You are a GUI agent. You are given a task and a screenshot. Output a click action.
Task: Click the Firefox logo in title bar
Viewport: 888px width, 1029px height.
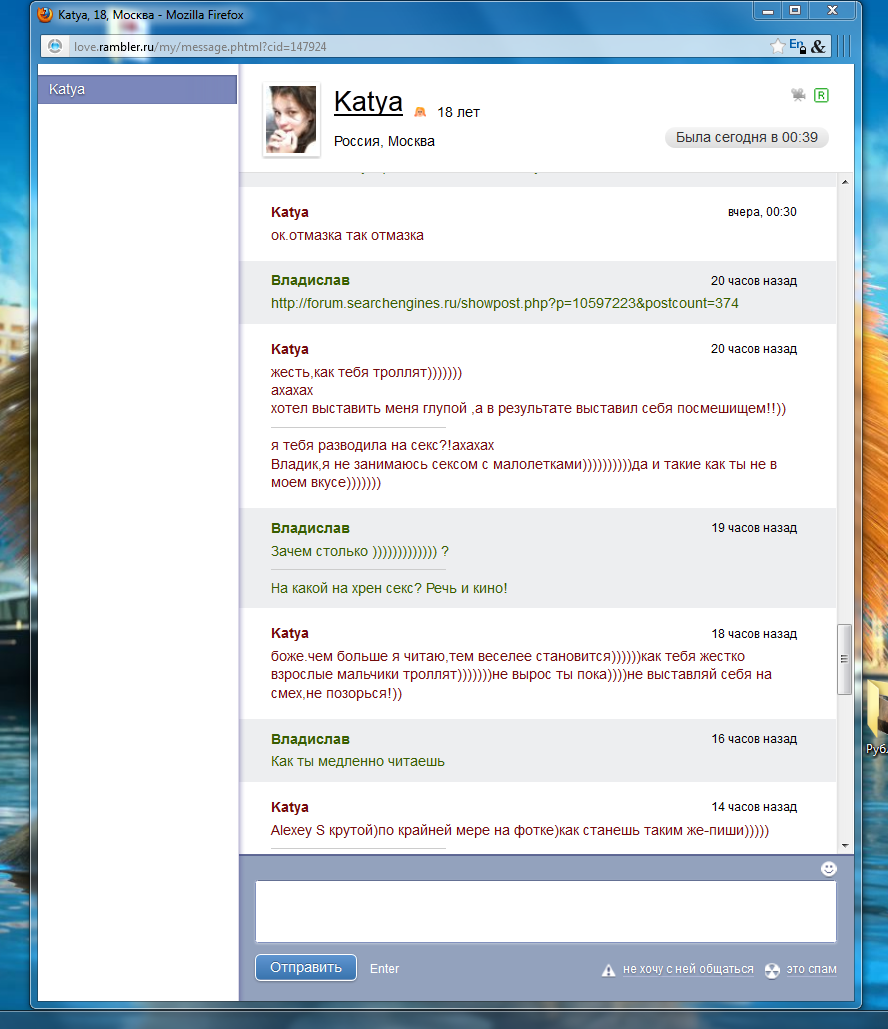pos(45,15)
